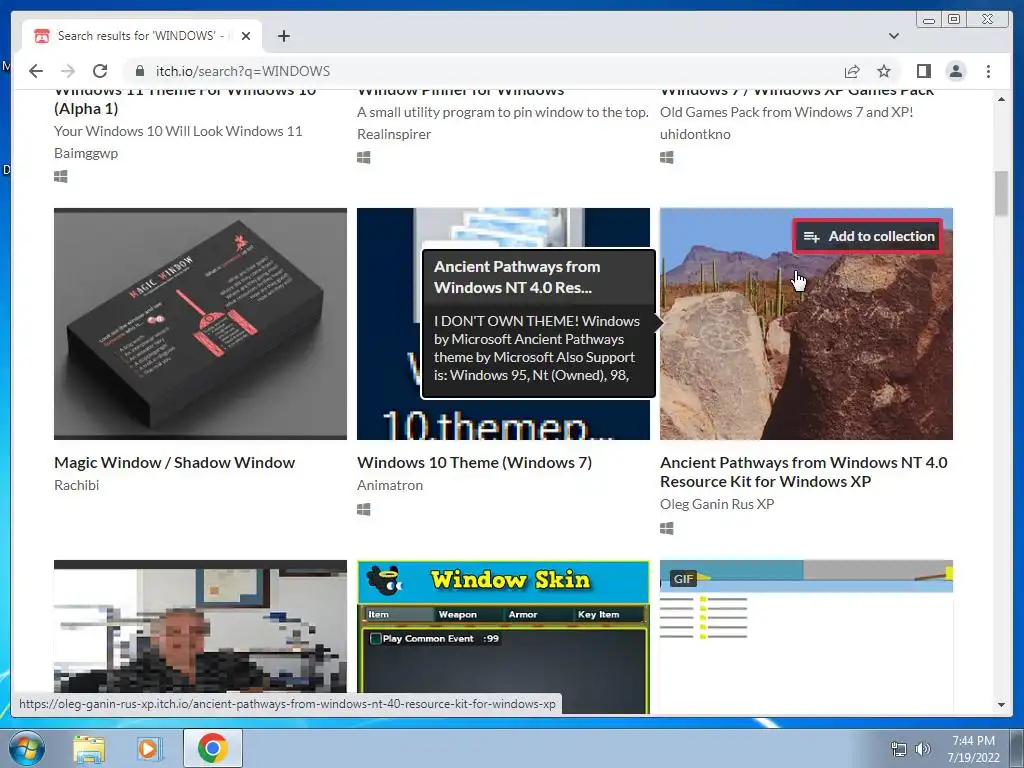Open the Window Skin game thumbnail
The width and height of the screenshot is (1024, 768).
504,637
